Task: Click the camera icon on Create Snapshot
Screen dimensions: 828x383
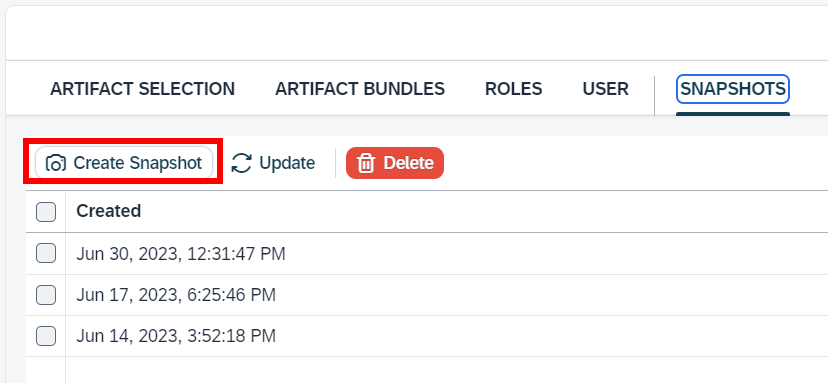Action: [55, 163]
